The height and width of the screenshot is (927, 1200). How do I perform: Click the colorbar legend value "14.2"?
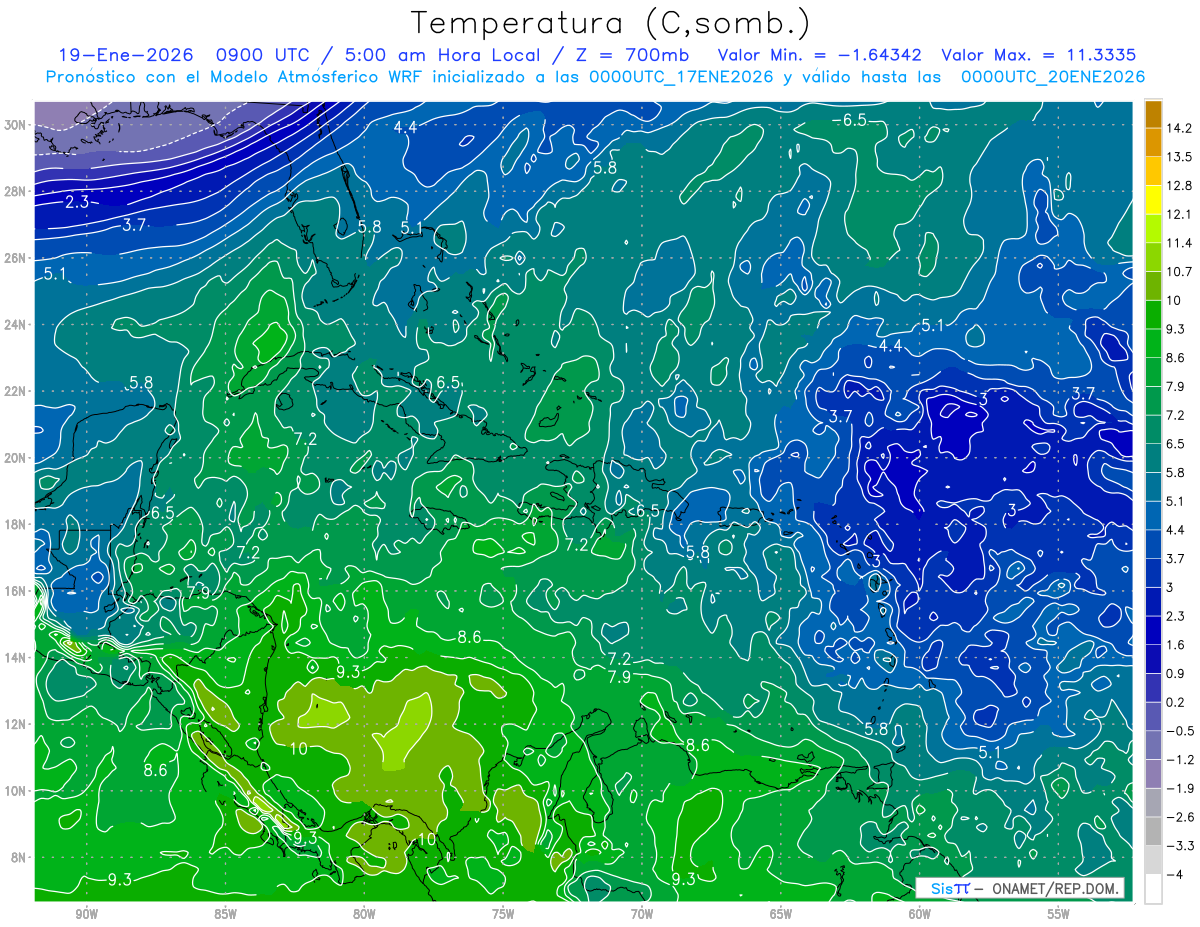1179,128
